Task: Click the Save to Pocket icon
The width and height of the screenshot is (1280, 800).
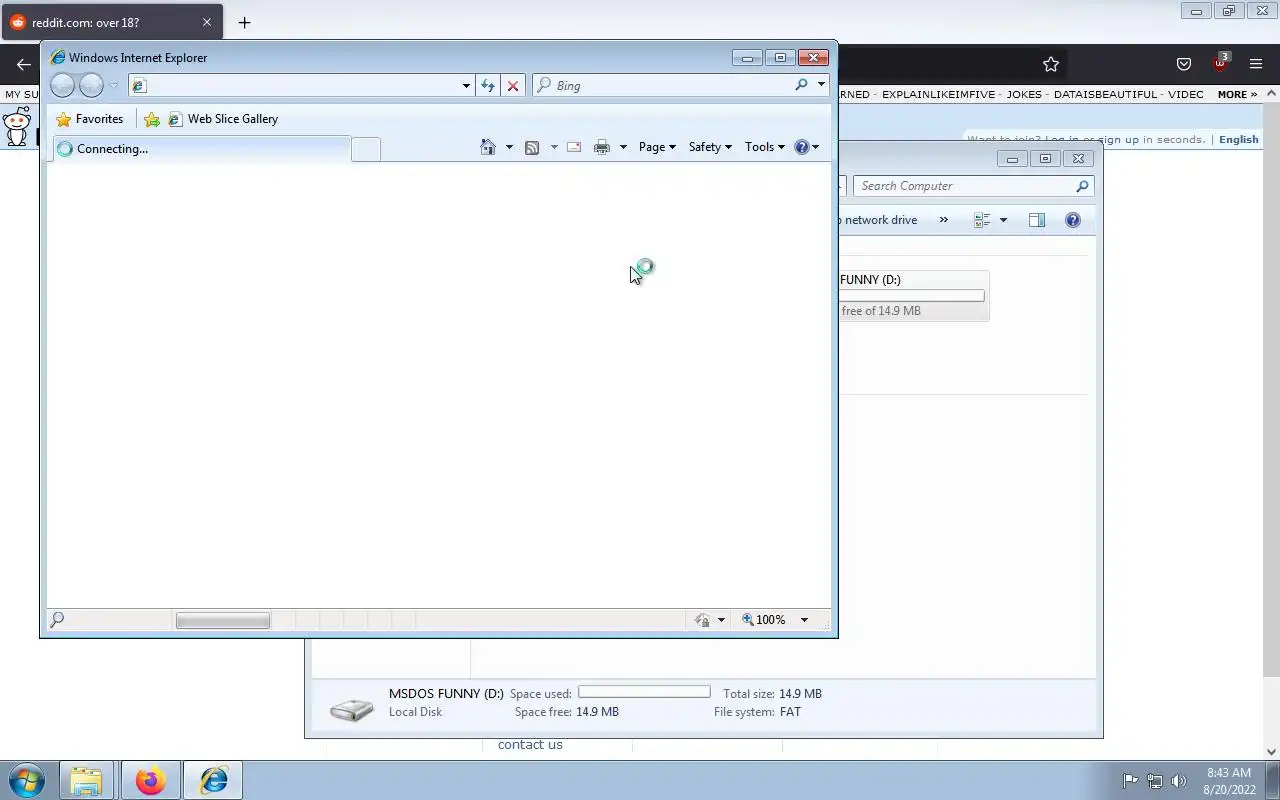Action: coord(1184,64)
